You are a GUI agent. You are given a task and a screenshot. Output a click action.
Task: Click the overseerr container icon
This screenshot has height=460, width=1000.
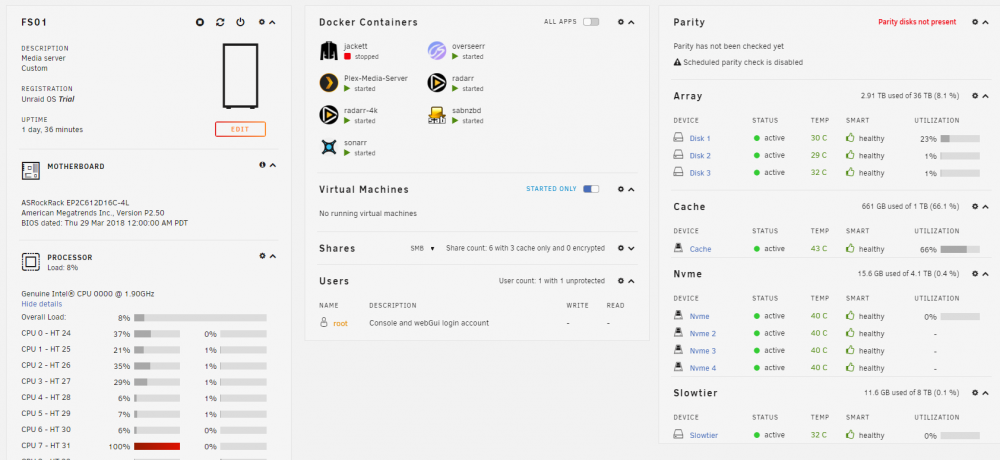point(436,51)
